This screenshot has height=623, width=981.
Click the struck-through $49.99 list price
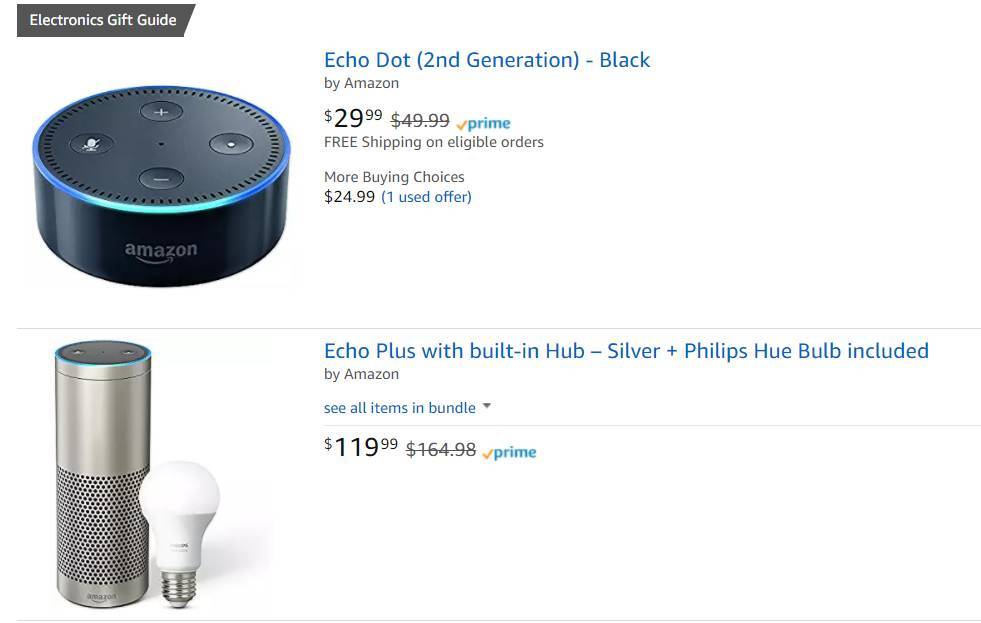point(420,120)
